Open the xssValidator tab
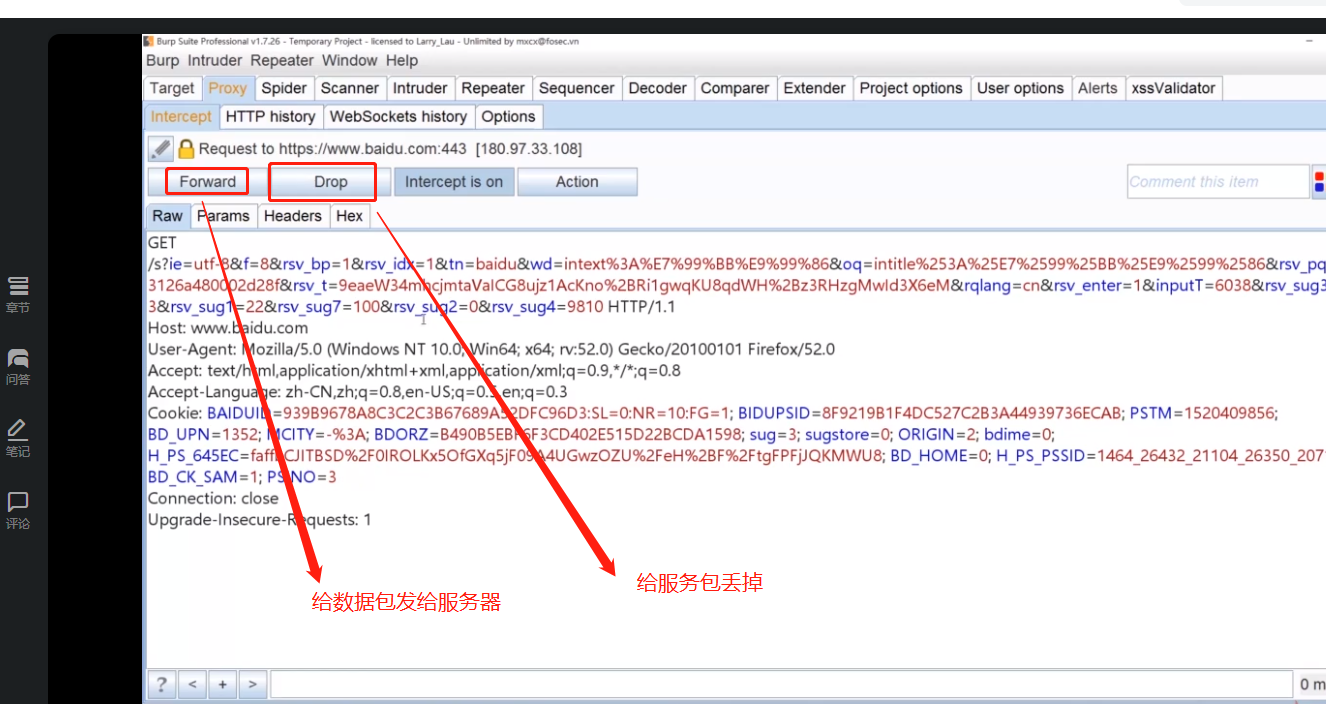1326x704 pixels. pyautogui.click(x=1174, y=88)
